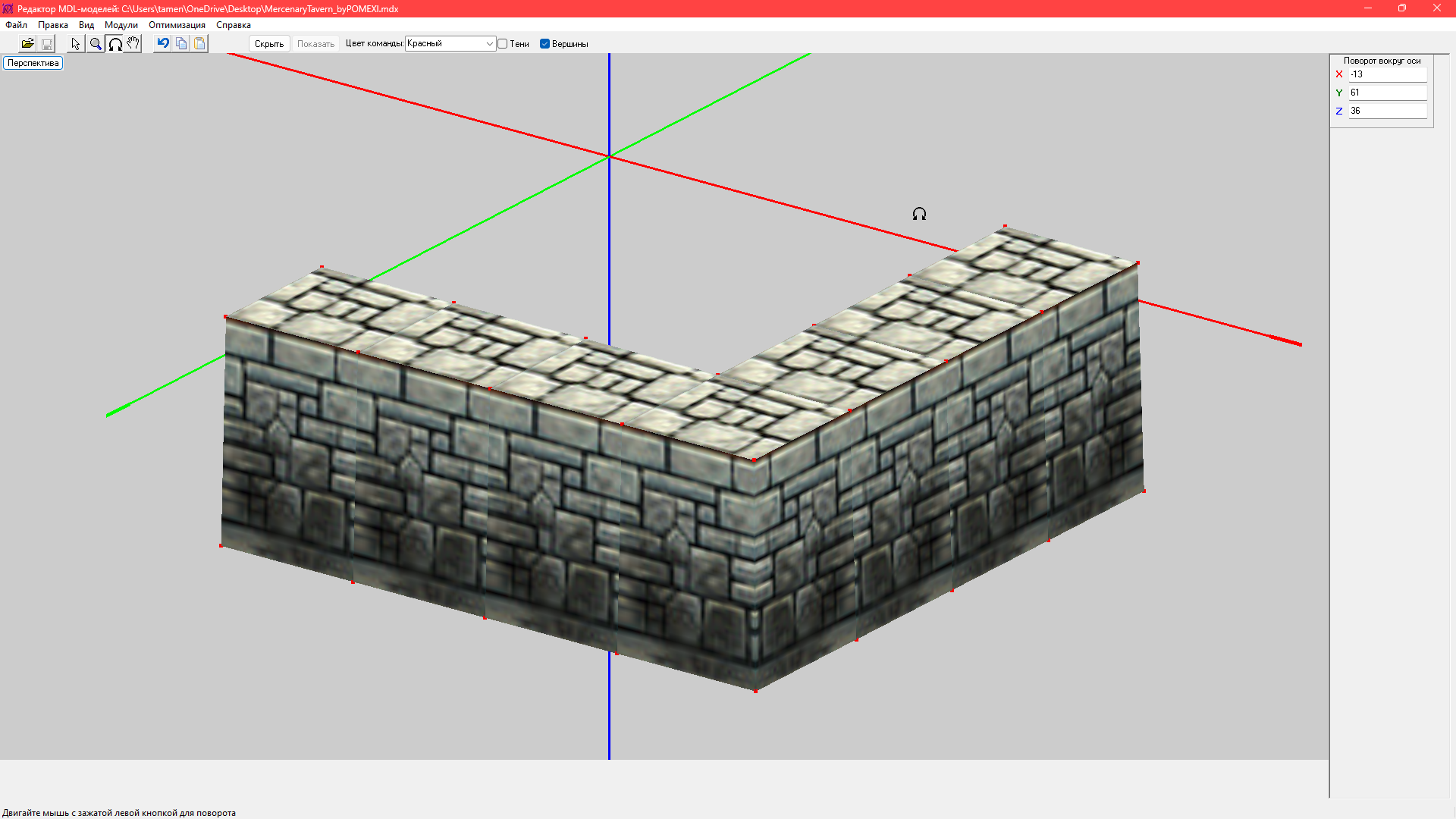Viewport: 1456px width, 819px height.
Task: Select the hand pan tool
Action: [133, 44]
